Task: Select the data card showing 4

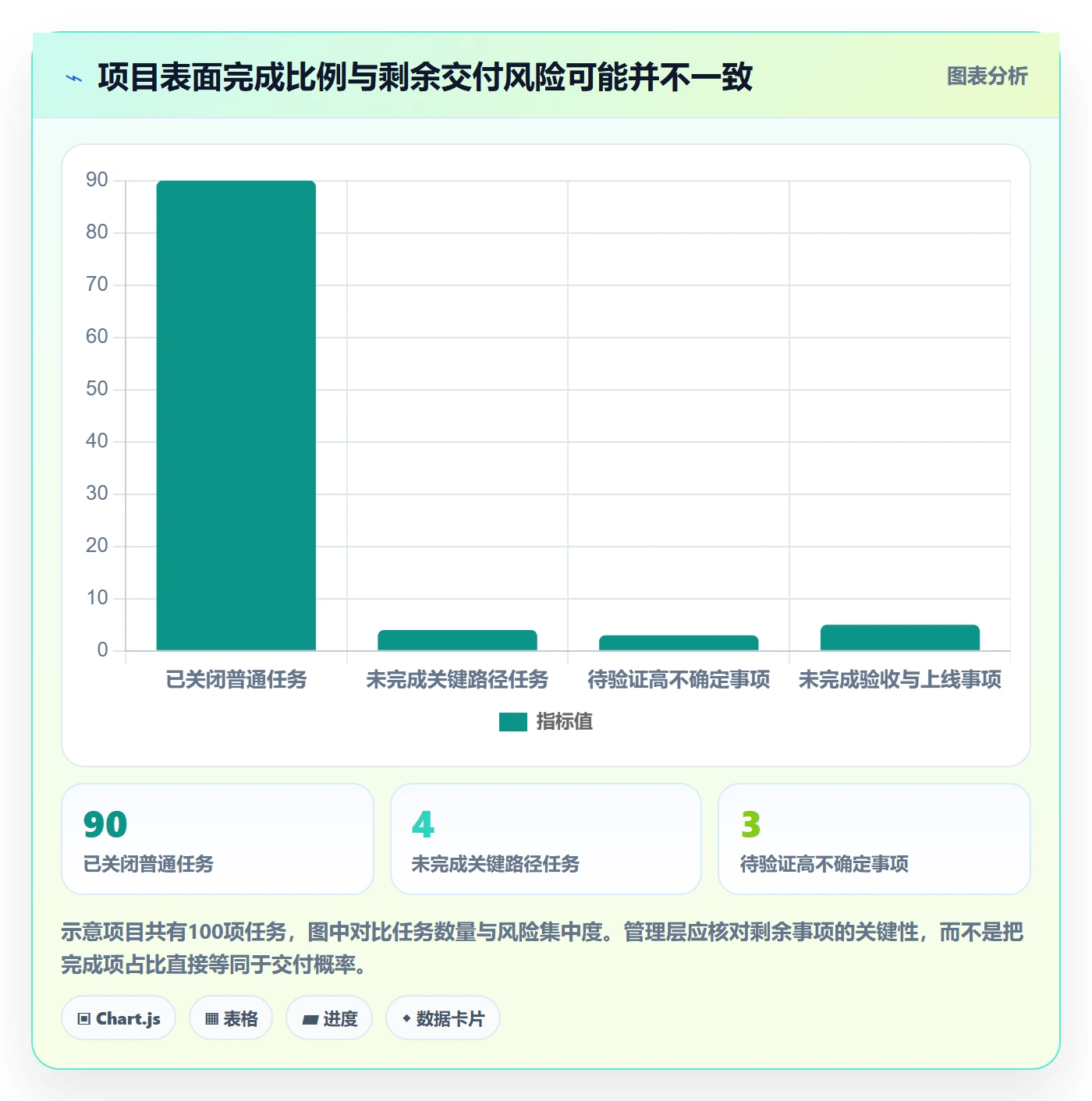Action: pos(546,839)
